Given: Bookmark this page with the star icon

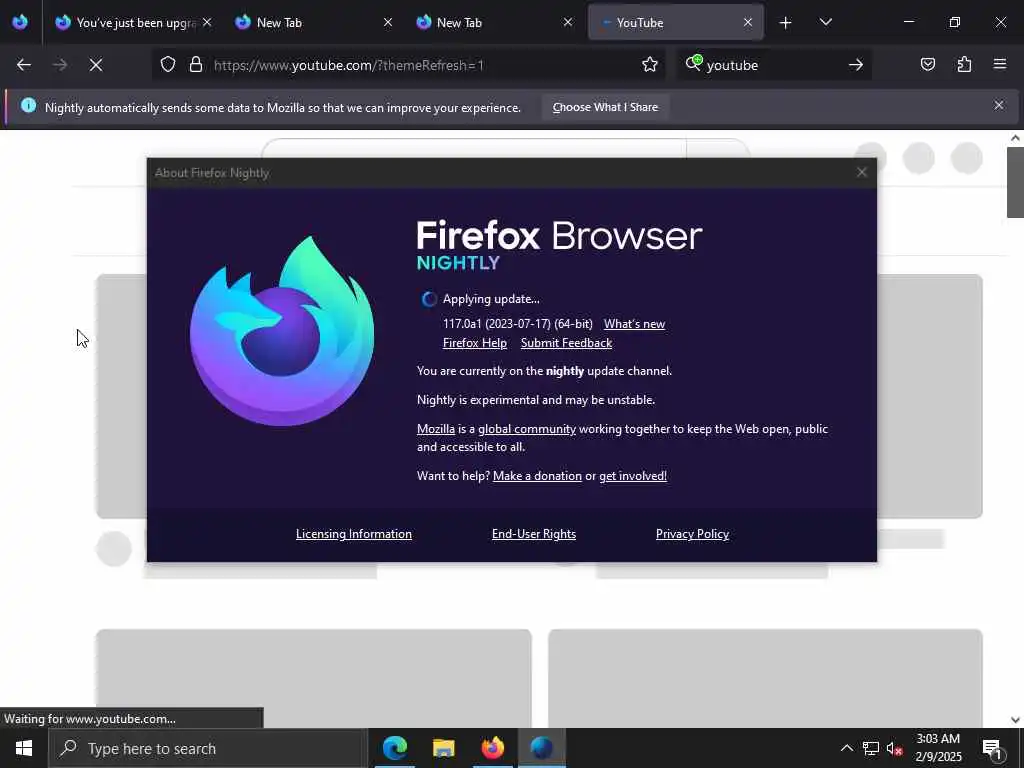Looking at the screenshot, I should coord(649,65).
